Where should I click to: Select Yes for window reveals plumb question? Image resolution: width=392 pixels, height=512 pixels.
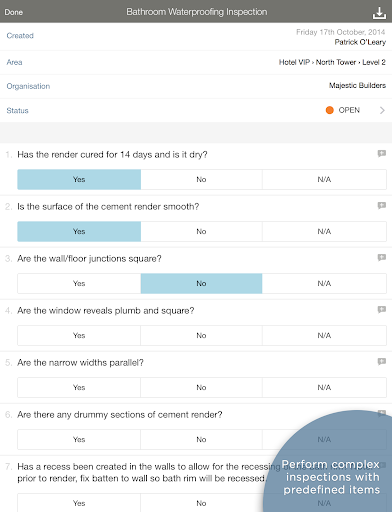tap(79, 335)
